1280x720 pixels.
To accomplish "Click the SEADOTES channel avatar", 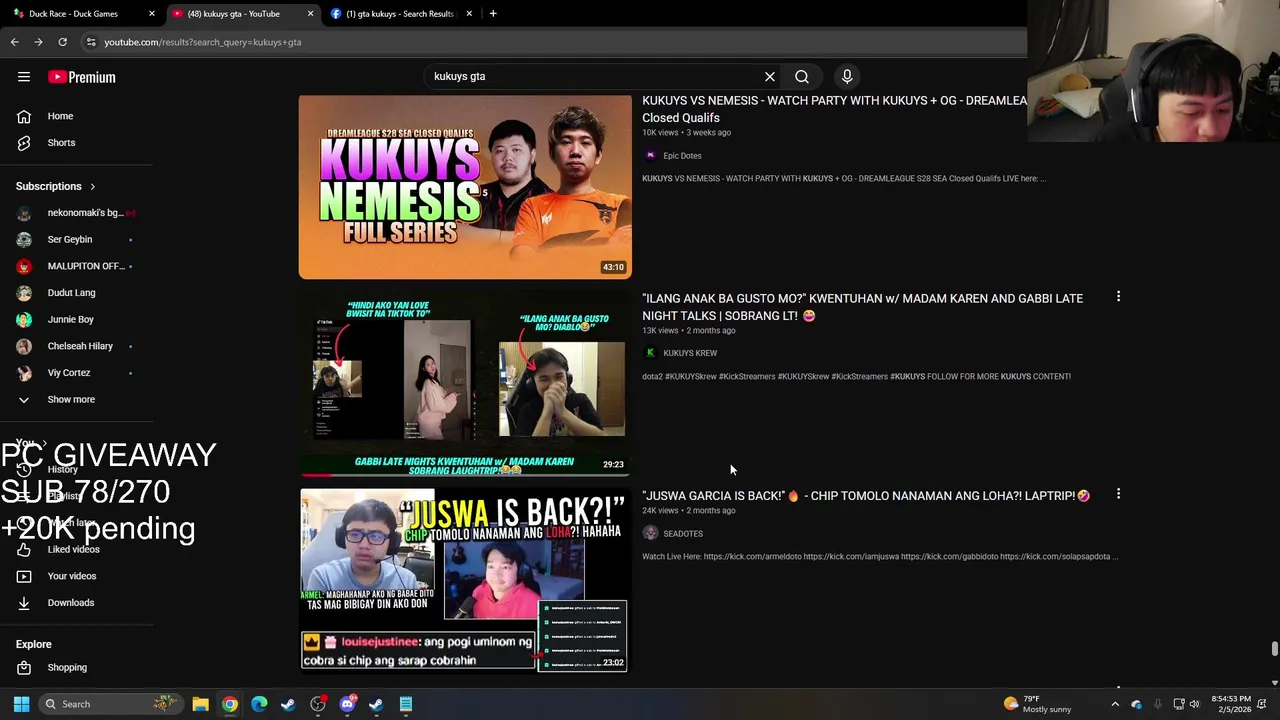I will [x=650, y=534].
